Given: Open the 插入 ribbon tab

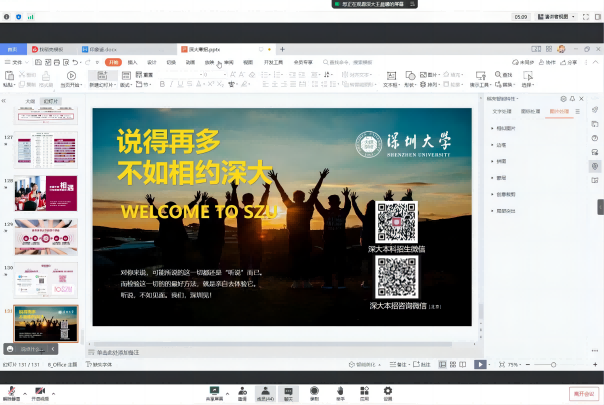Looking at the screenshot, I should [132, 62].
